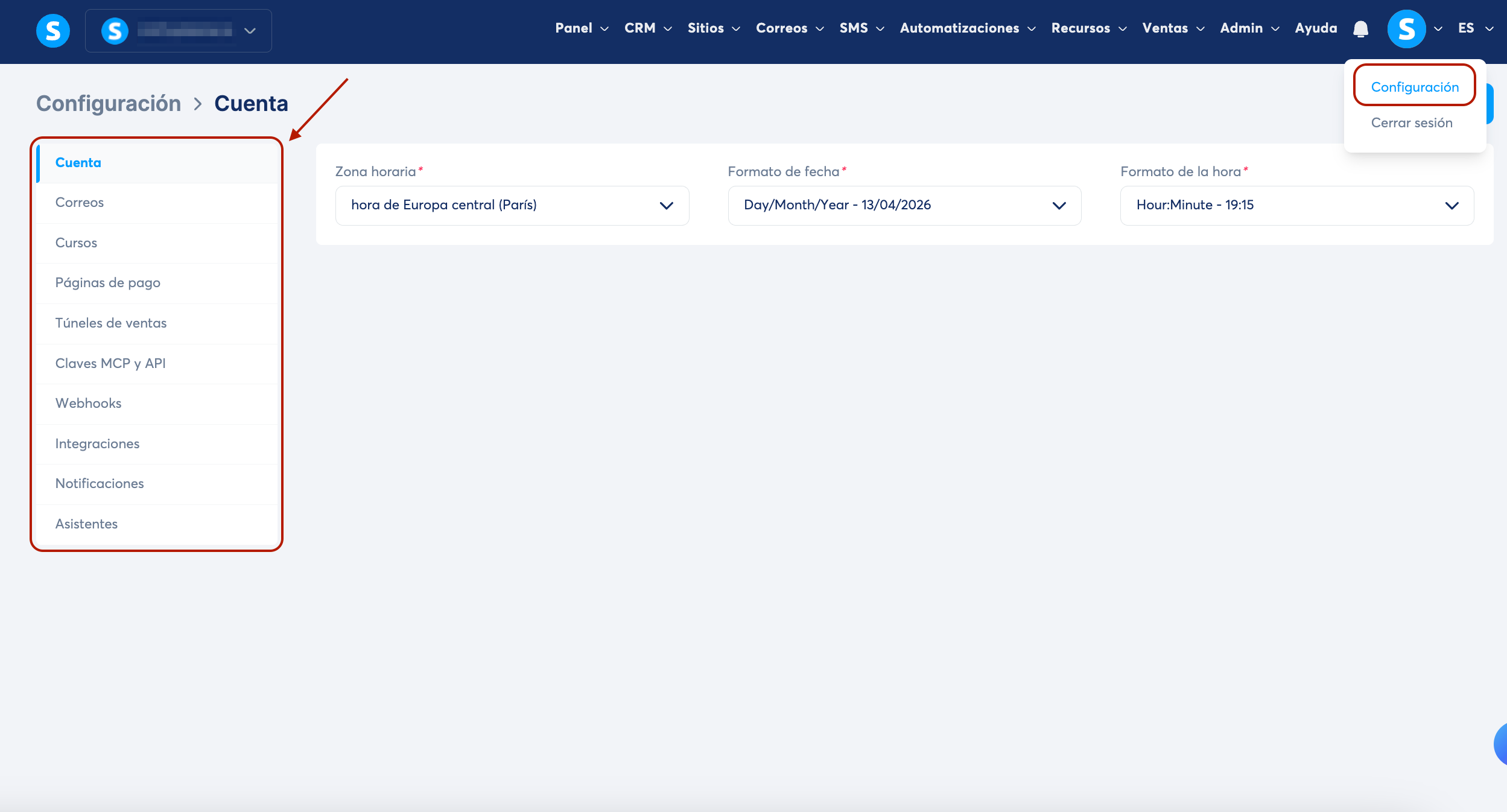1507x812 pixels.
Task: Click Configuración in the breadcrumb
Action: 109,104
